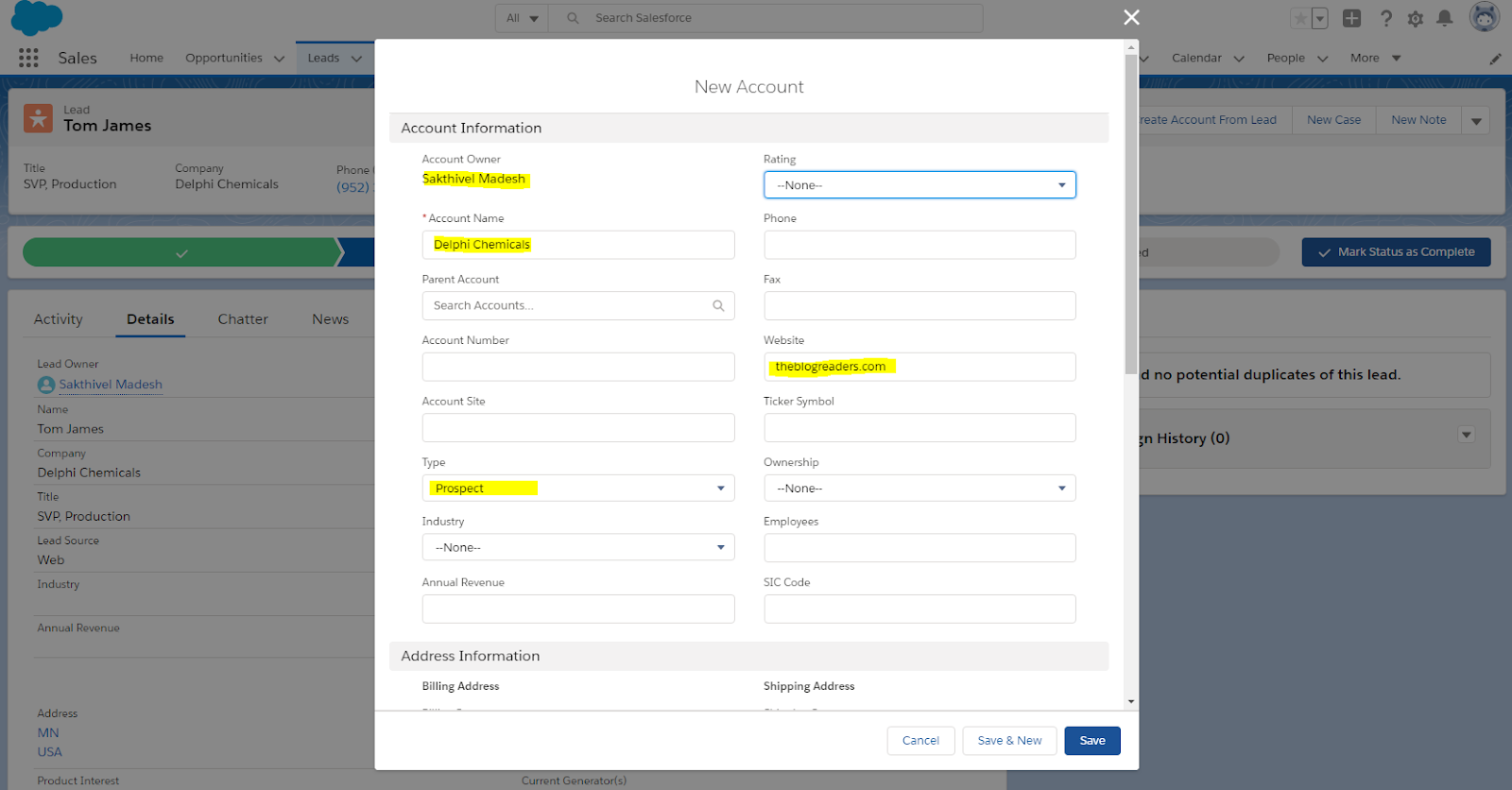1512x790 pixels.
Task: Expand the People nav chevron
Action: (1323, 59)
